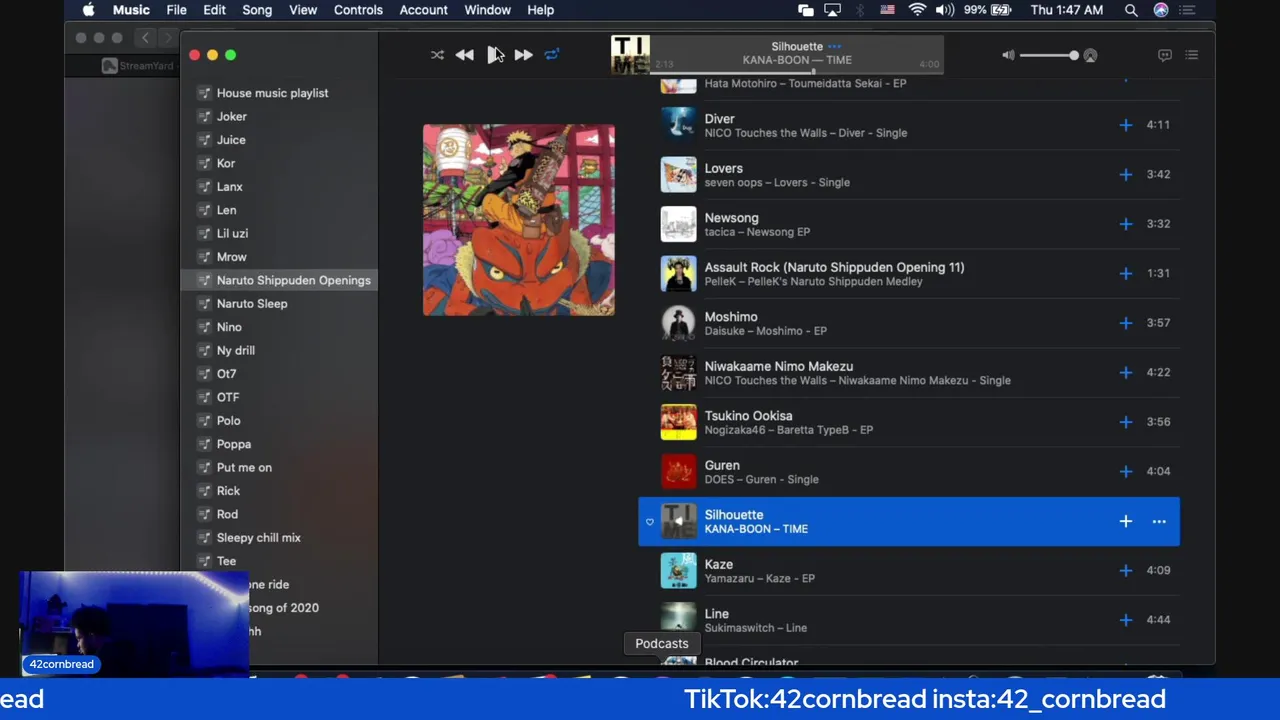Open the Naruto playlist cover art
This screenshot has height=720, width=1280.
(518, 220)
